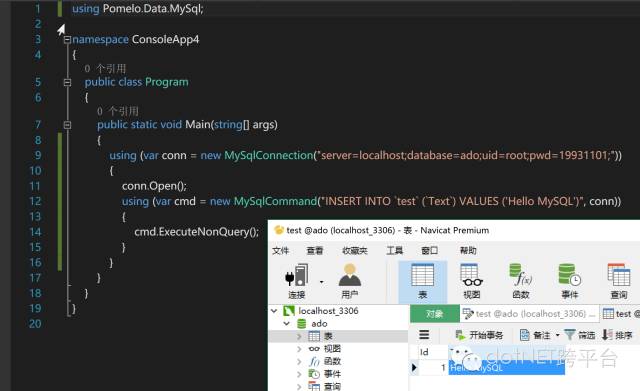
Task: Collapse the ado database node
Action: pyautogui.click(x=287, y=324)
